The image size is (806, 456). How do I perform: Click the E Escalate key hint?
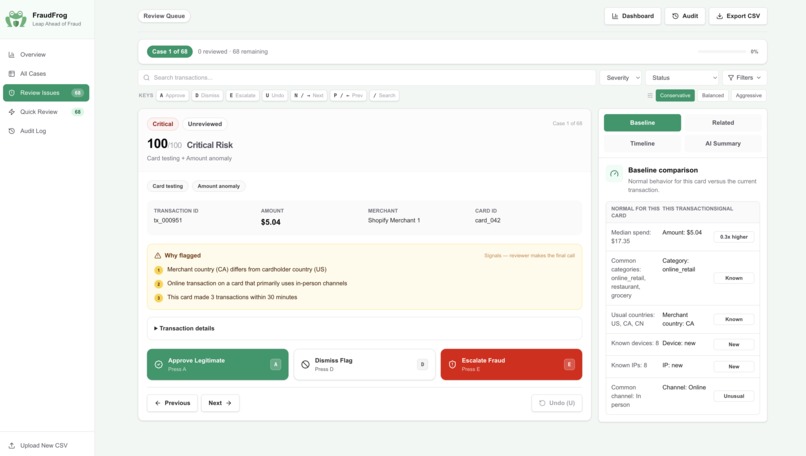(x=242, y=95)
